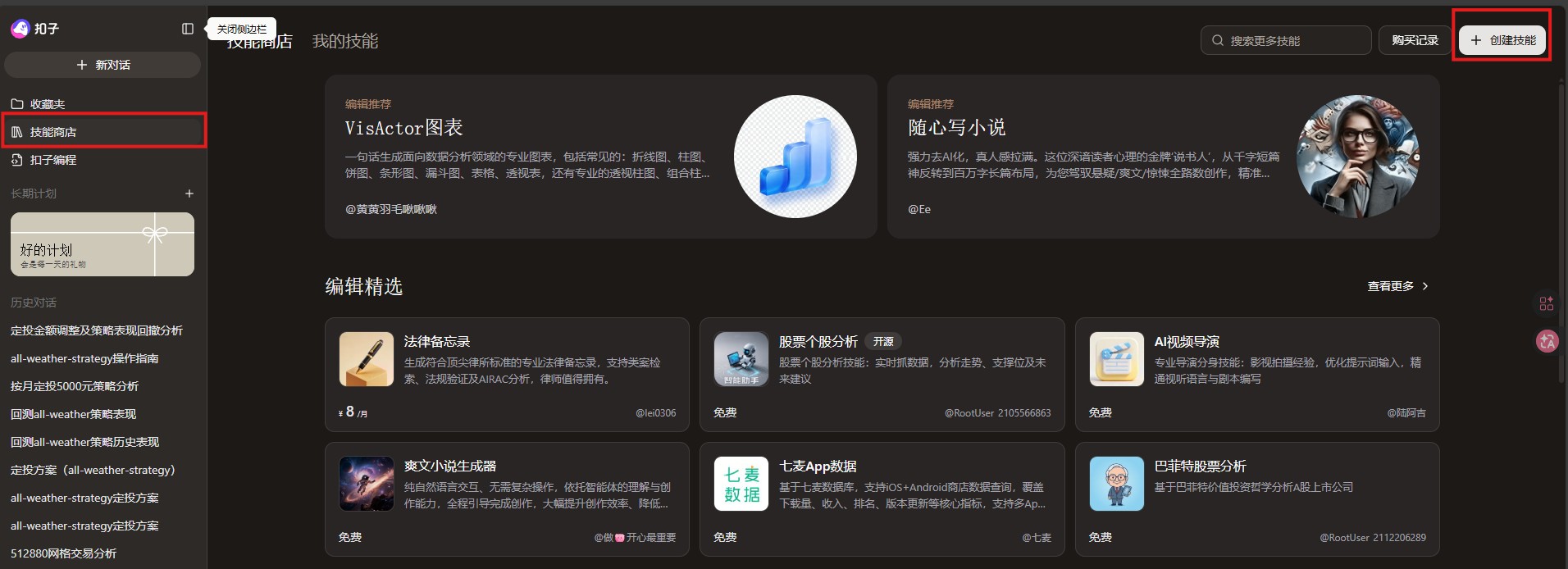The height and width of the screenshot is (569, 1568).
Task: Click the AI视频导演 clapperboard icon
Action: coord(1117,359)
